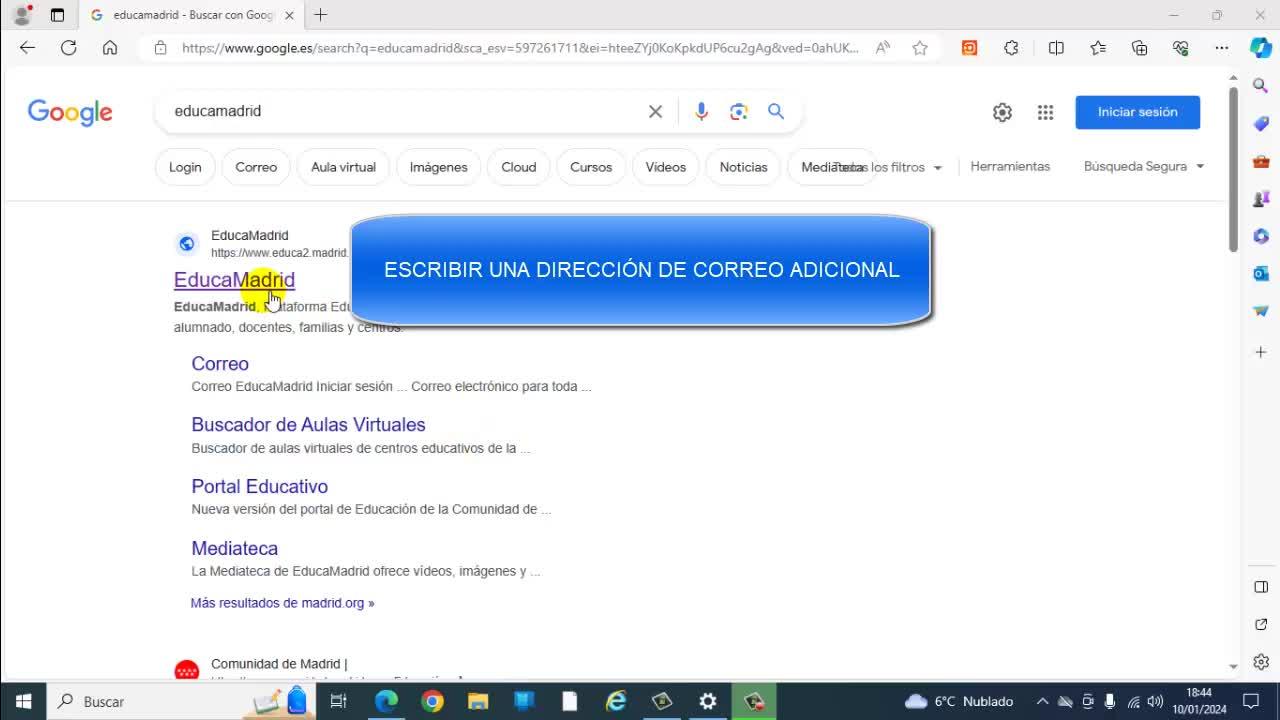Viewport: 1280px width, 720px height.
Task: Open the Read aloud option in address bar
Action: pos(883,47)
